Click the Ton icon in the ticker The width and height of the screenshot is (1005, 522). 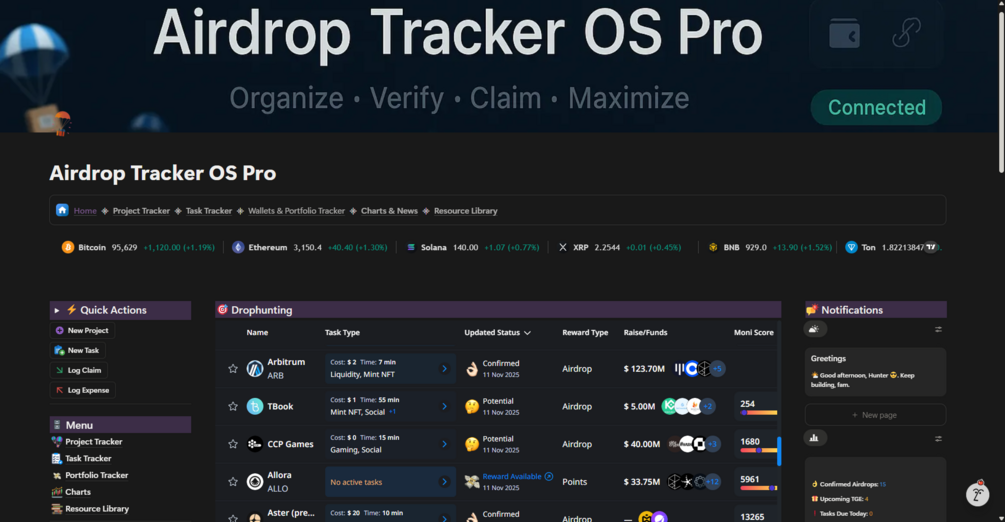pos(851,247)
